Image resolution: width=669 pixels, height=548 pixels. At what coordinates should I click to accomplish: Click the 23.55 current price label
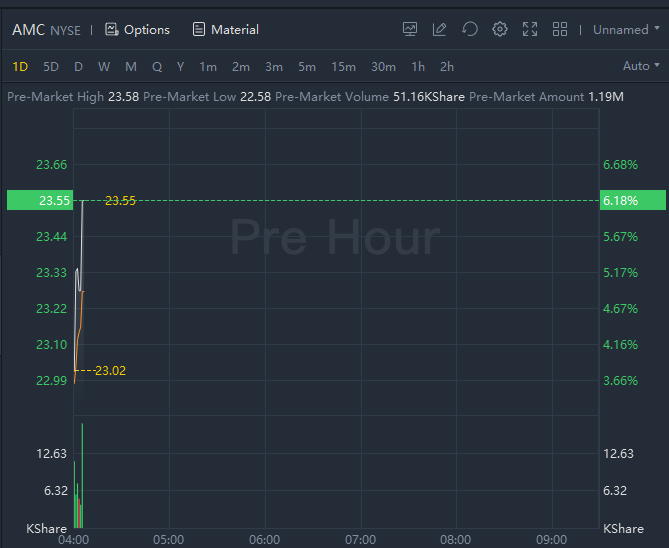54,201
